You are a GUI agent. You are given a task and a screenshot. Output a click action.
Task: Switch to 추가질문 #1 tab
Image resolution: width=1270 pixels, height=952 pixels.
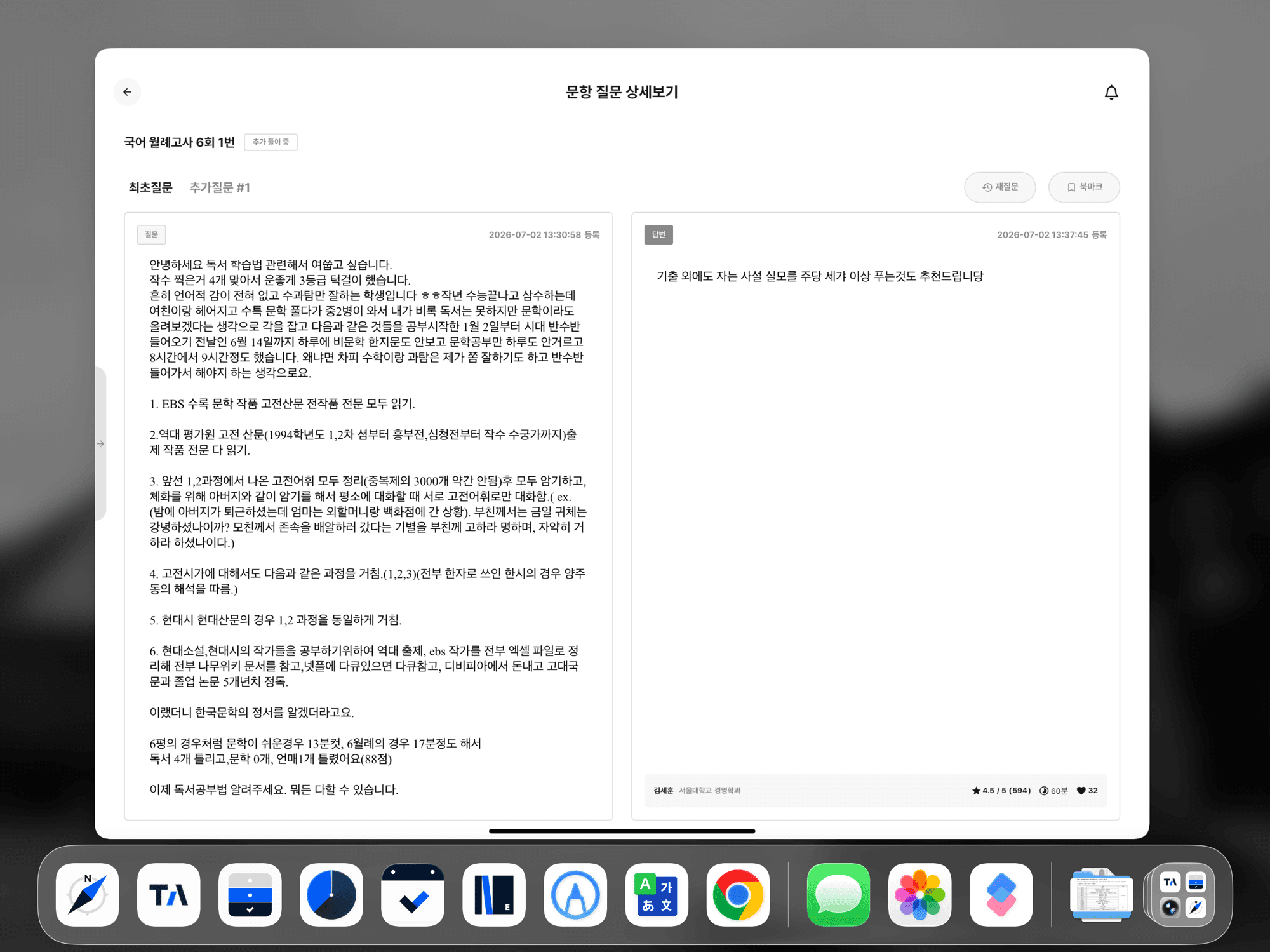220,187
